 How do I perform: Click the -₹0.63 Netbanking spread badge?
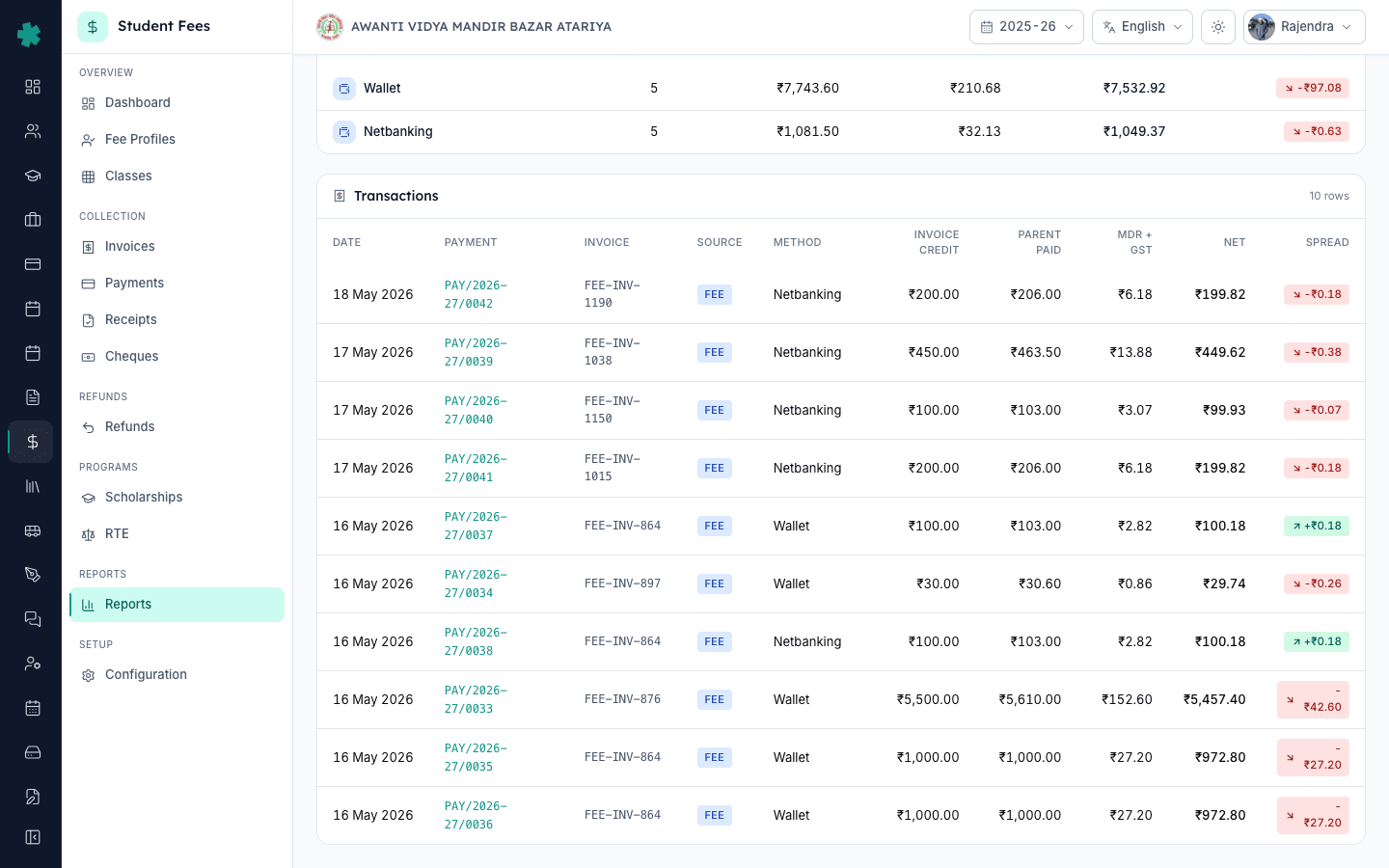coord(1316,131)
